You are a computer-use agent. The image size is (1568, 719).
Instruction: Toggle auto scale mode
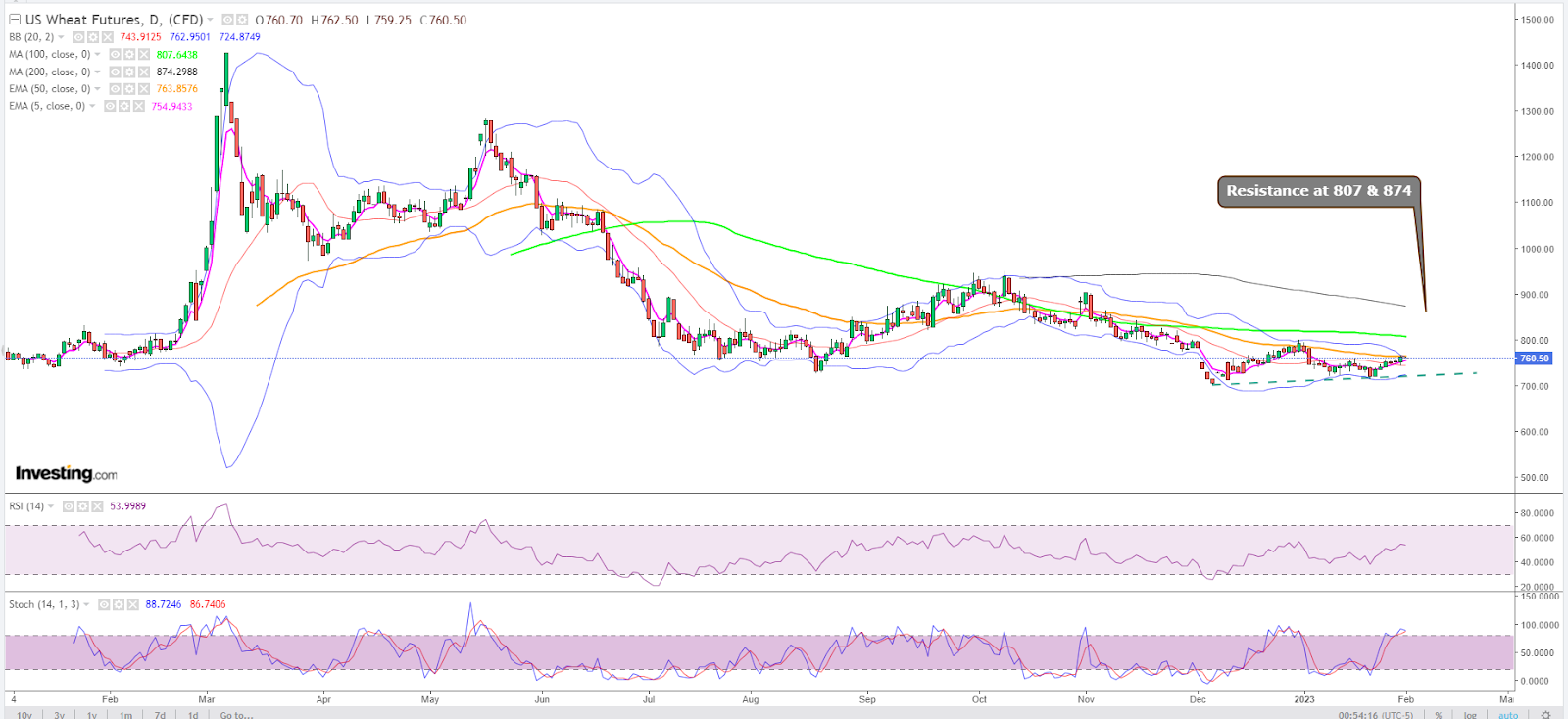1508,714
